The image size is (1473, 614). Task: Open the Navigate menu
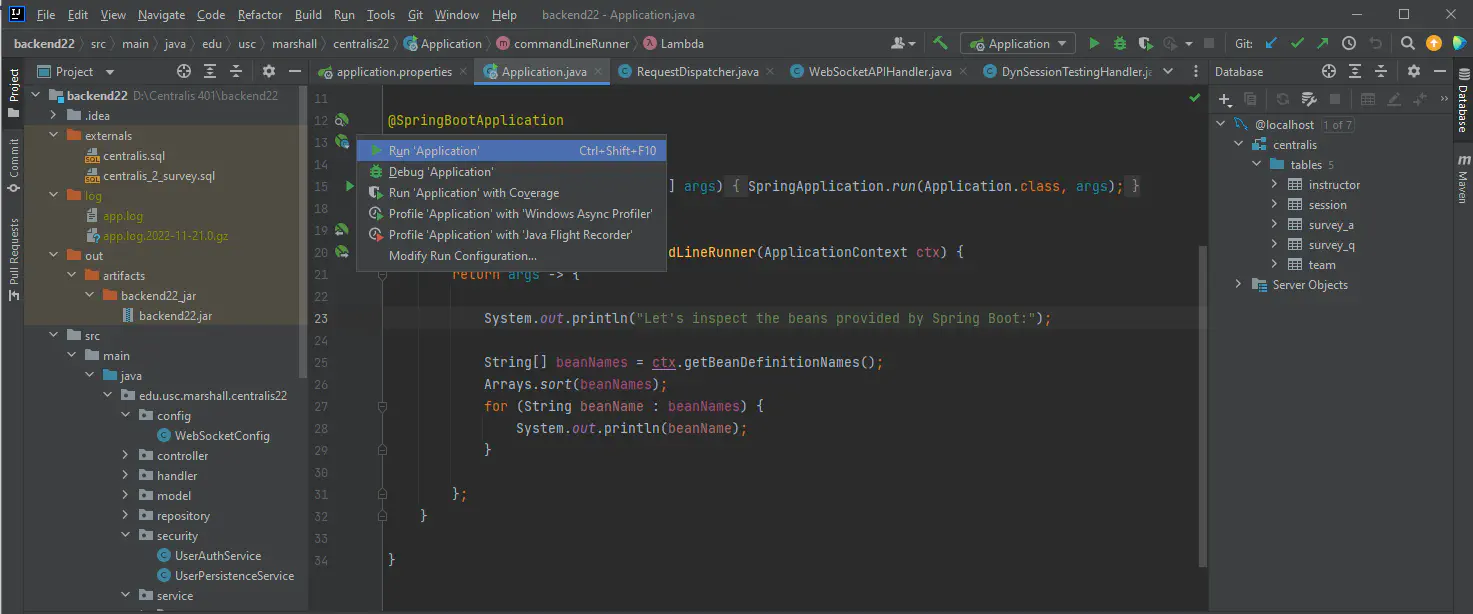[x=161, y=15]
